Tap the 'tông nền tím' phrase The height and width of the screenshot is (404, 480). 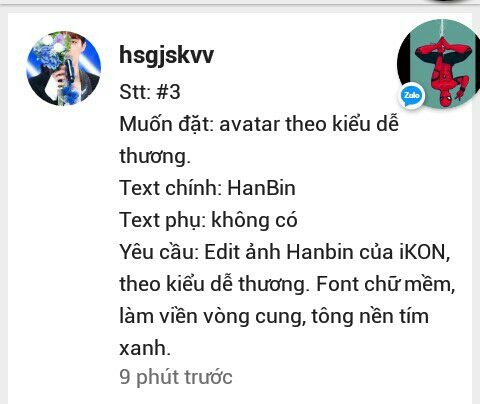(370, 316)
